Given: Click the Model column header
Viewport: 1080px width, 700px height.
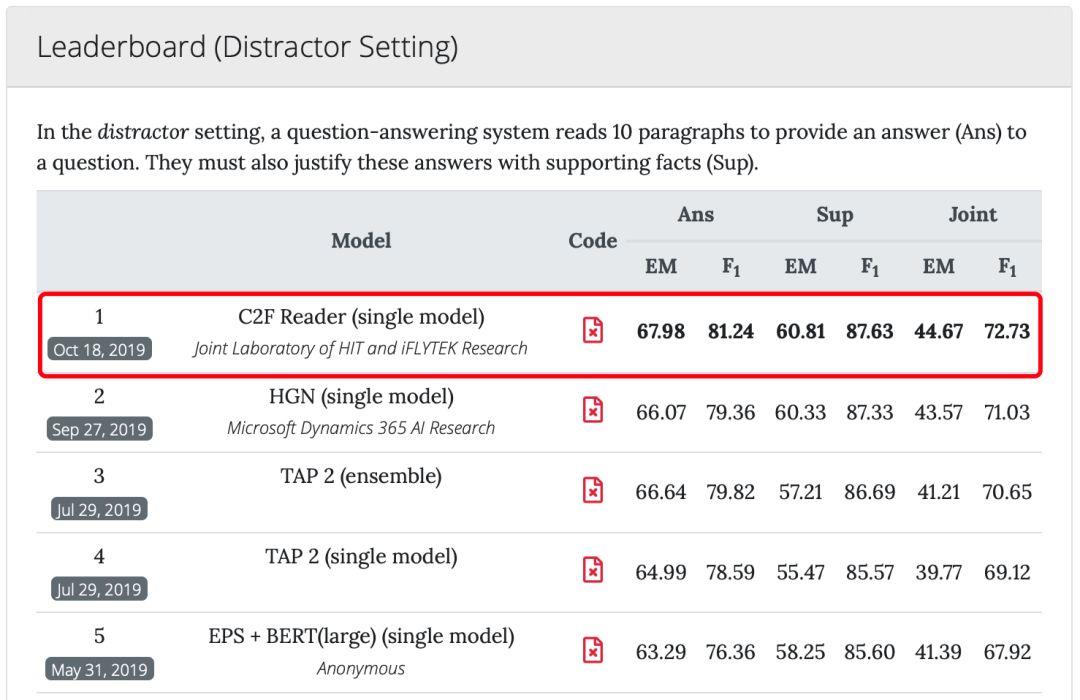Looking at the screenshot, I should [361, 241].
